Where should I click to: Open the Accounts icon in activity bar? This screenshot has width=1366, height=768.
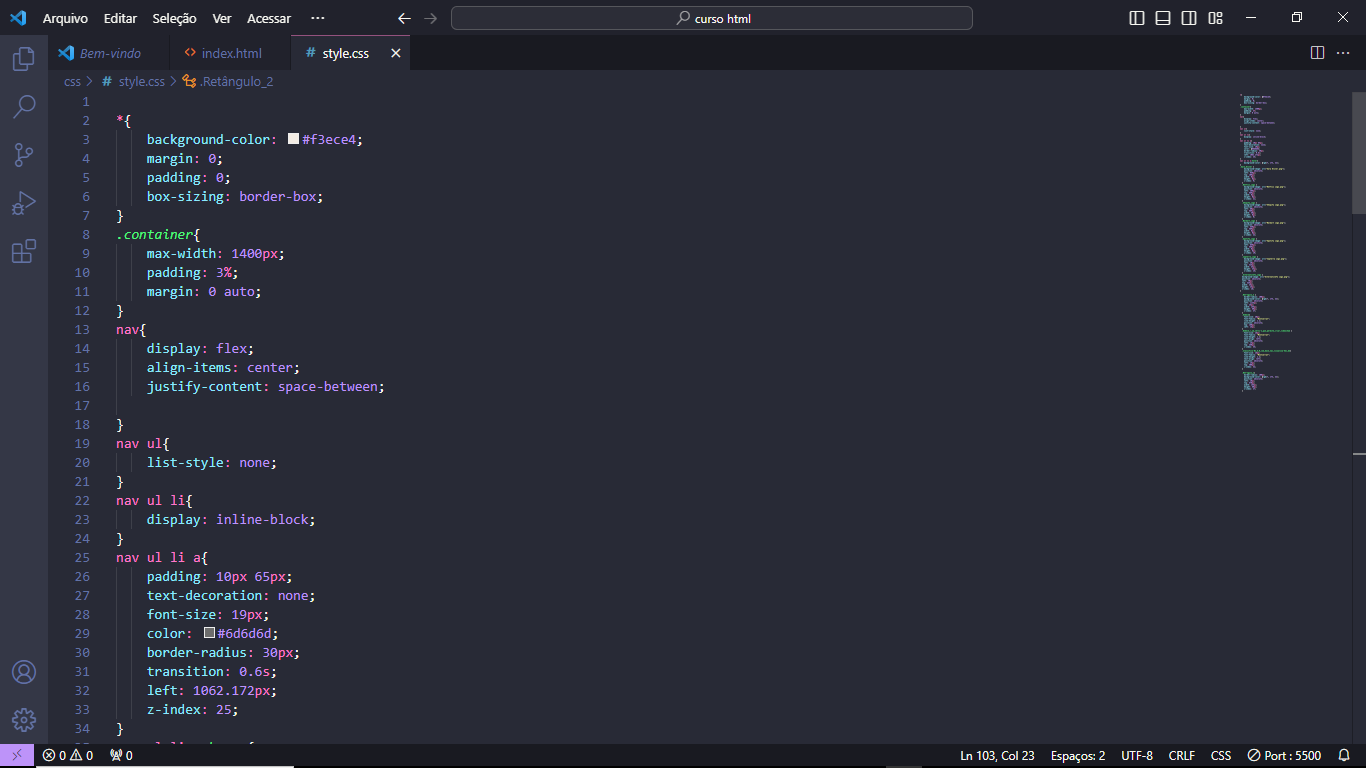(24, 672)
